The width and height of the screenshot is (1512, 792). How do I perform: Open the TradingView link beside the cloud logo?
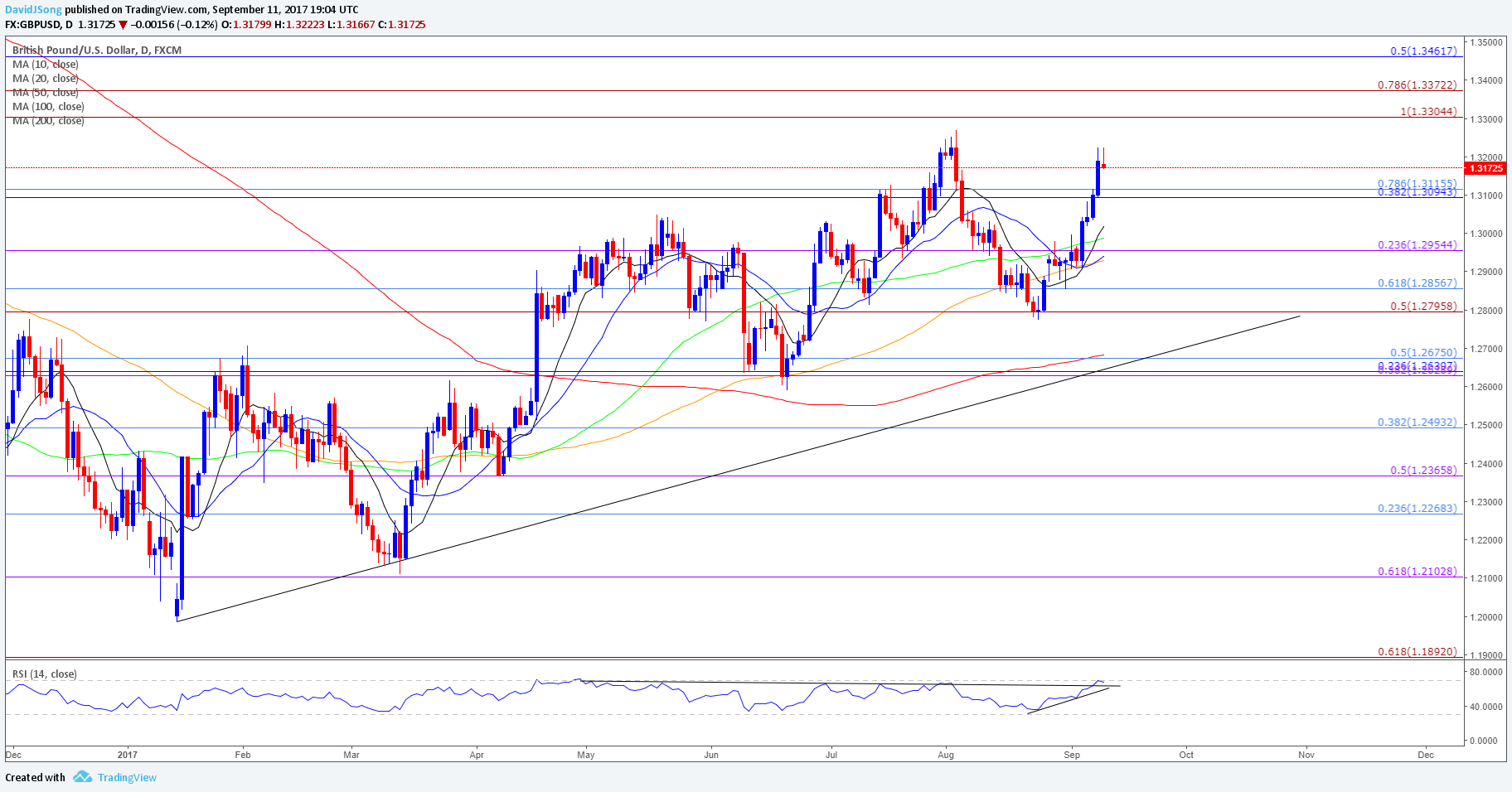(x=127, y=777)
